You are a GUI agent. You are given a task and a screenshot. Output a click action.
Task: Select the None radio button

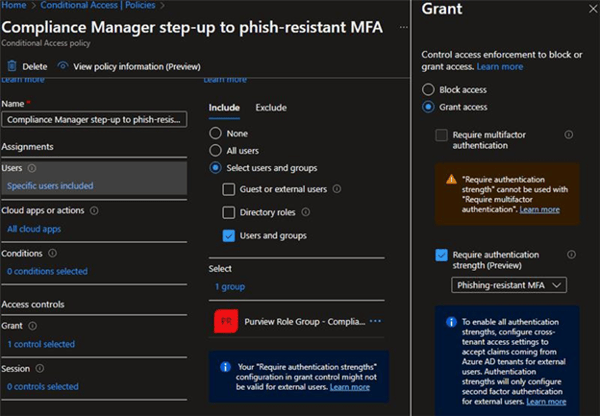pos(215,133)
